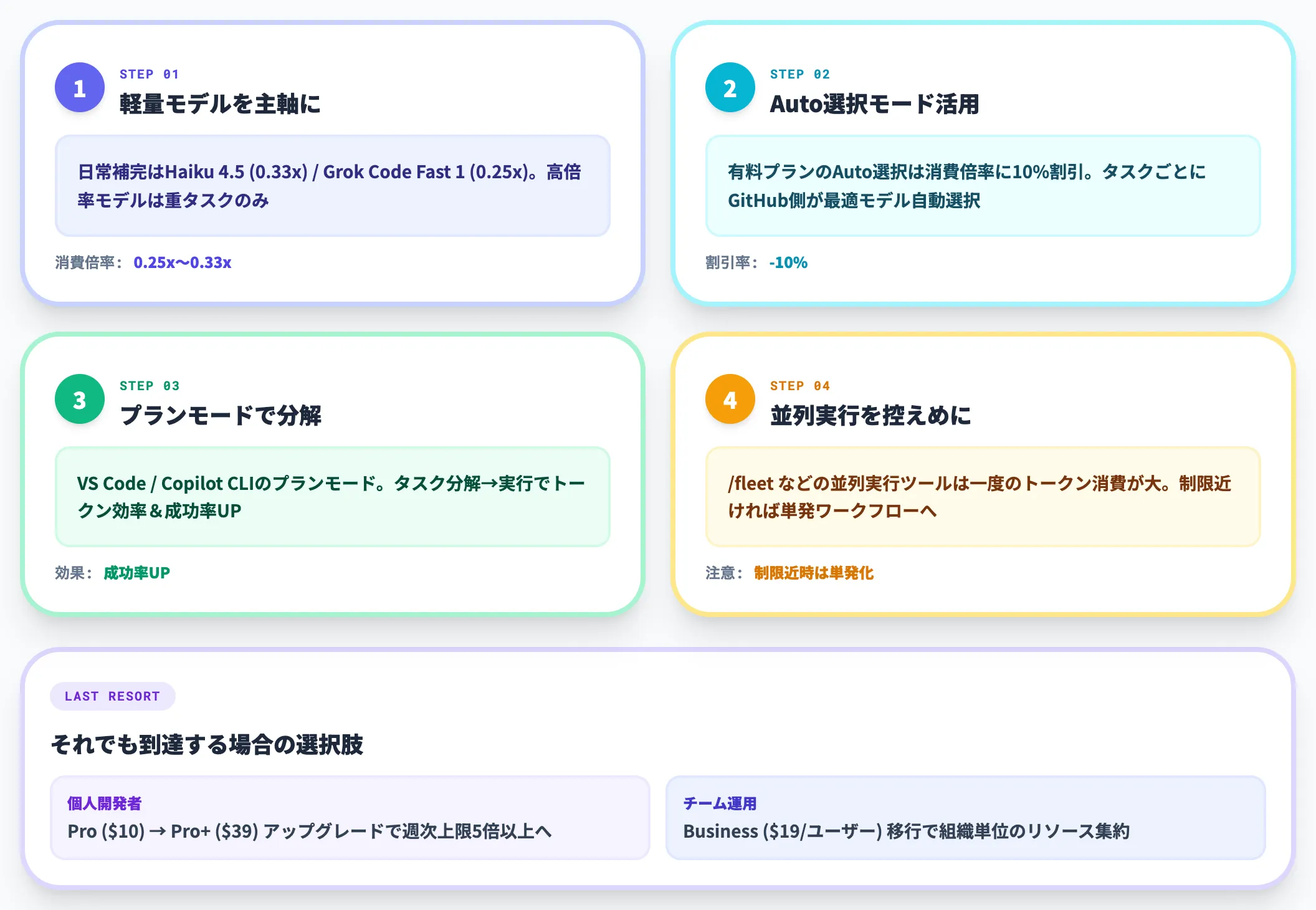Screen dimensions: 1316x910
Task: Toggle the LAST RESORT pill badge
Action: coord(112,696)
